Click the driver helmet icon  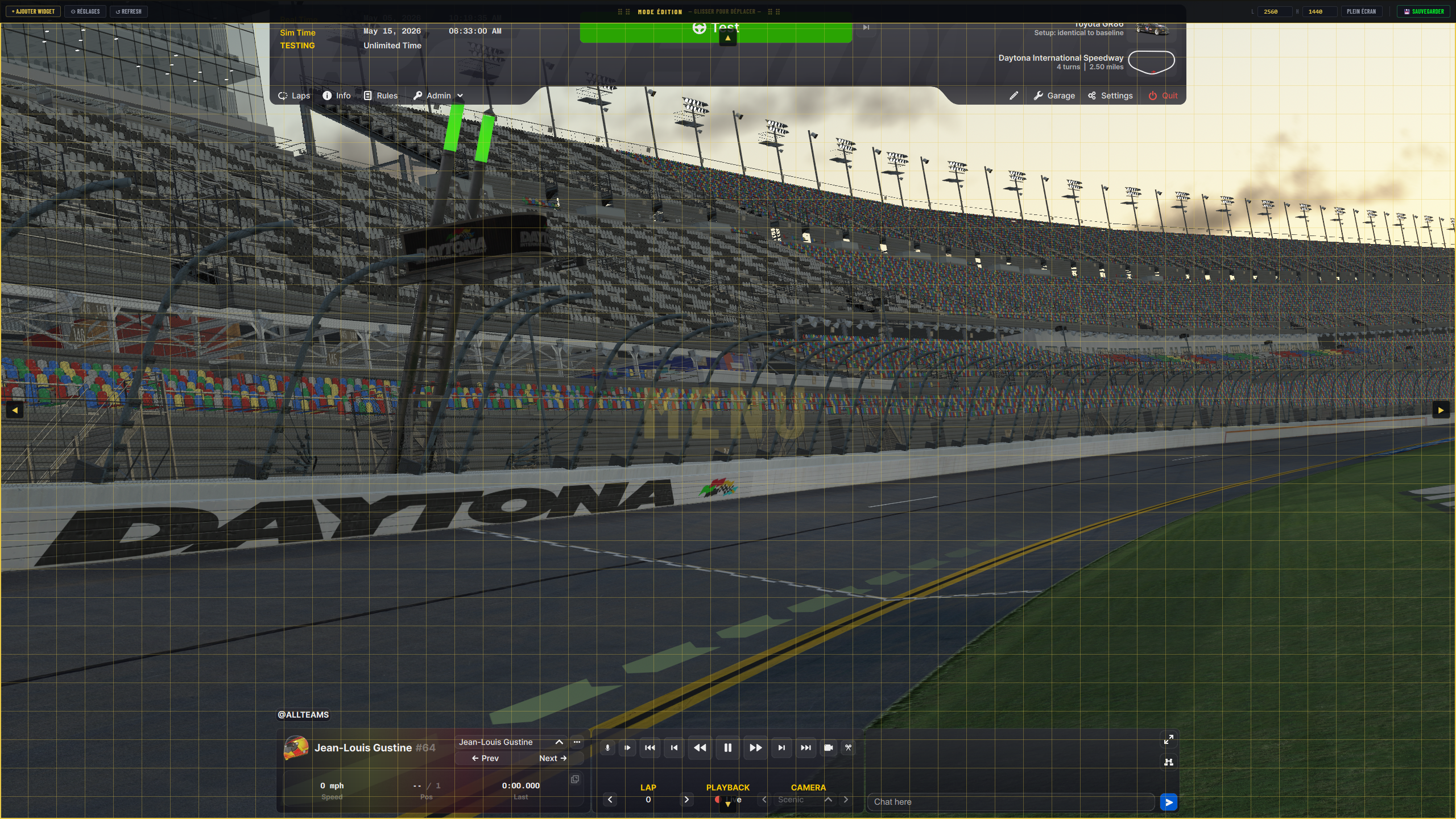pos(296,748)
